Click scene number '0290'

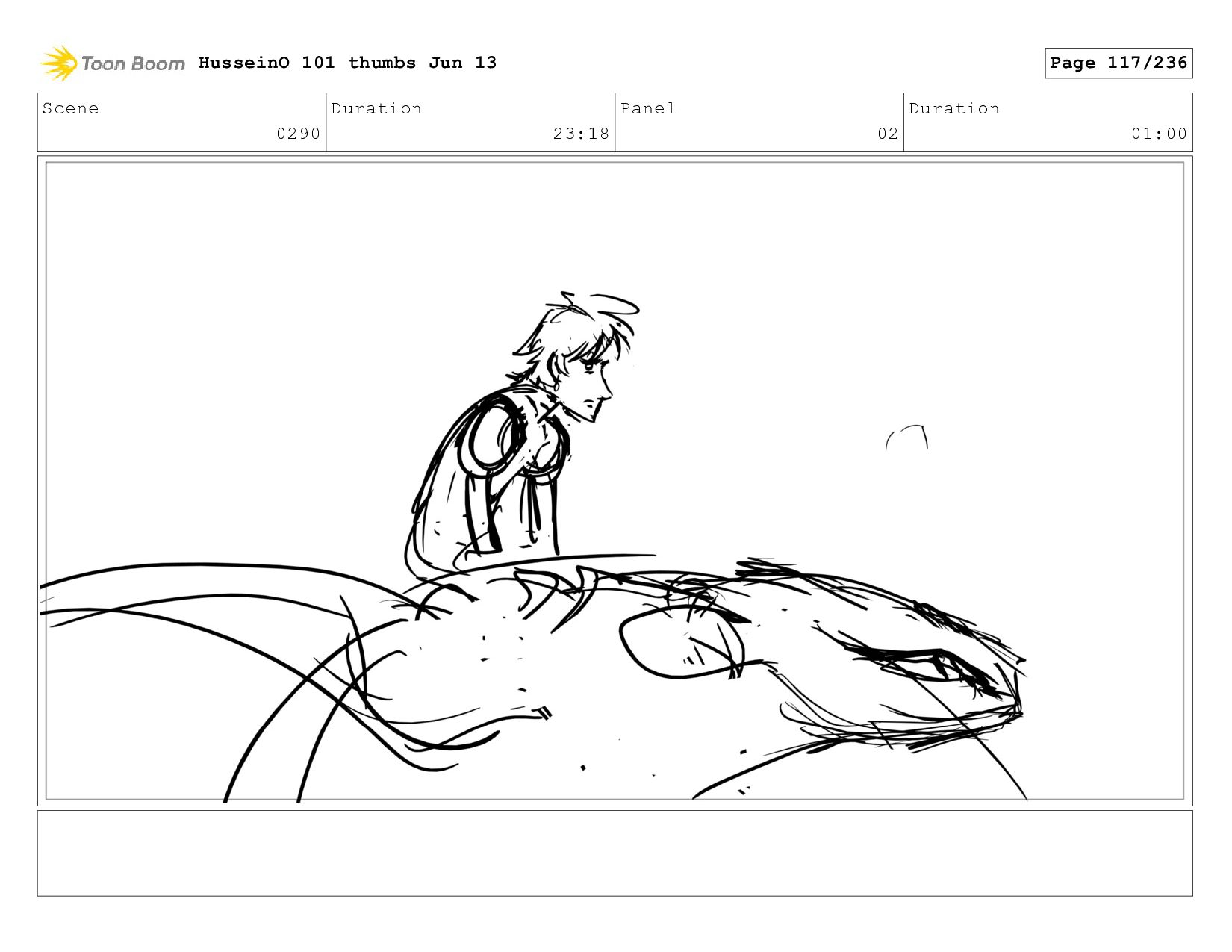point(299,134)
